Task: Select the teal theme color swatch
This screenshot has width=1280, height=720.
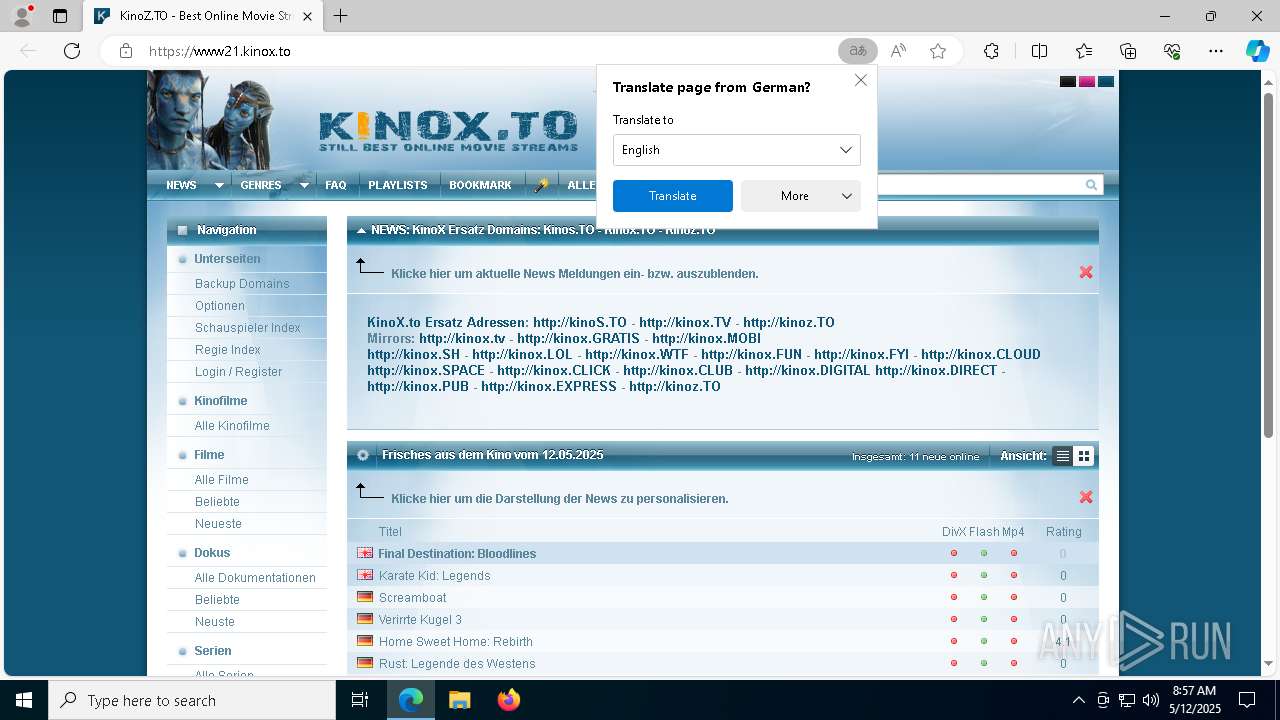Action: [x=1106, y=82]
